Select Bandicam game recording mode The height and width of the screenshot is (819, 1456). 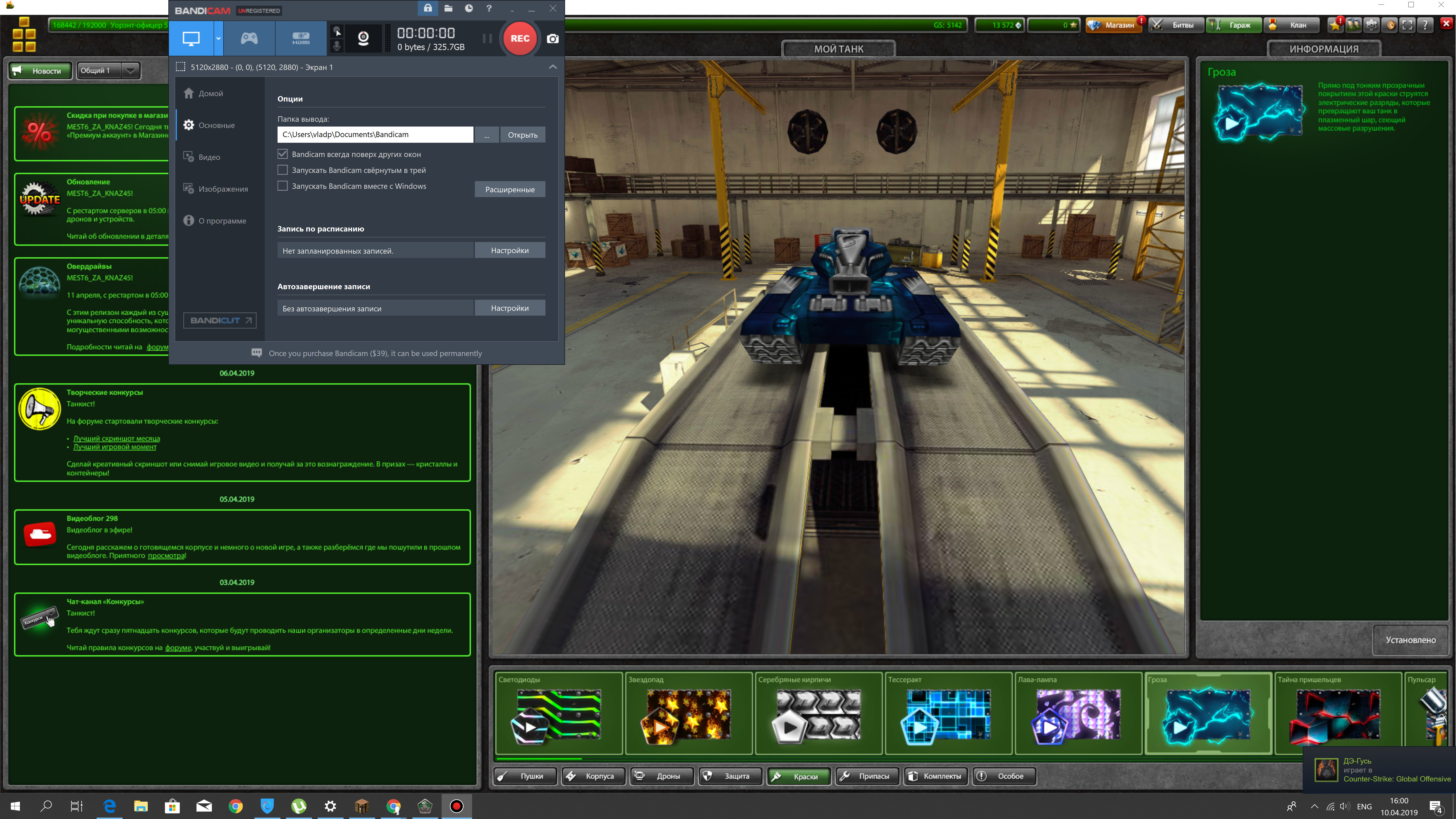click(249, 38)
